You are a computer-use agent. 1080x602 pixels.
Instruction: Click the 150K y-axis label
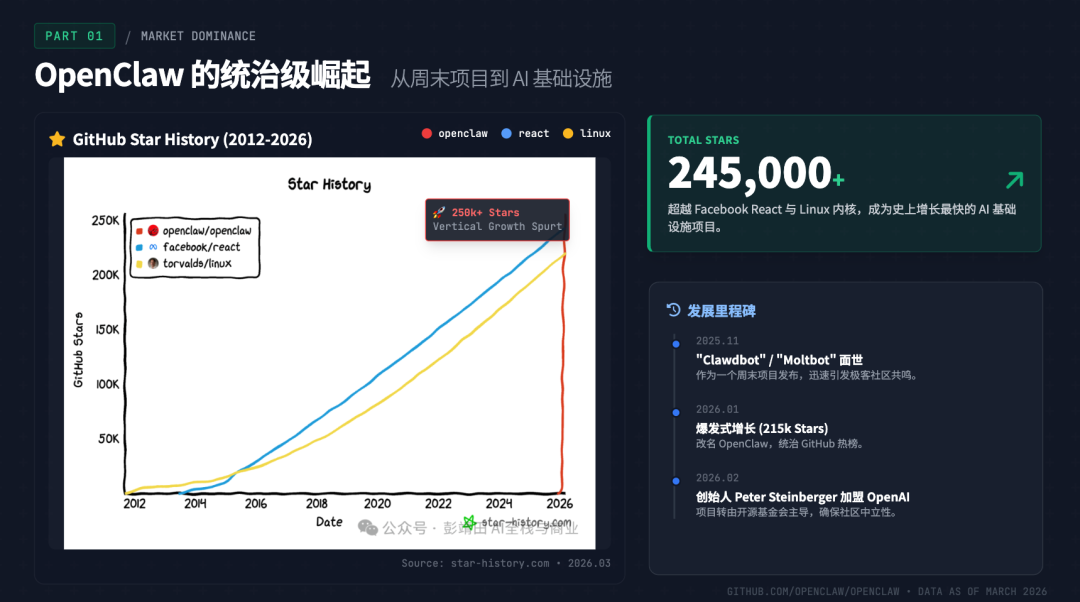click(x=107, y=329)
